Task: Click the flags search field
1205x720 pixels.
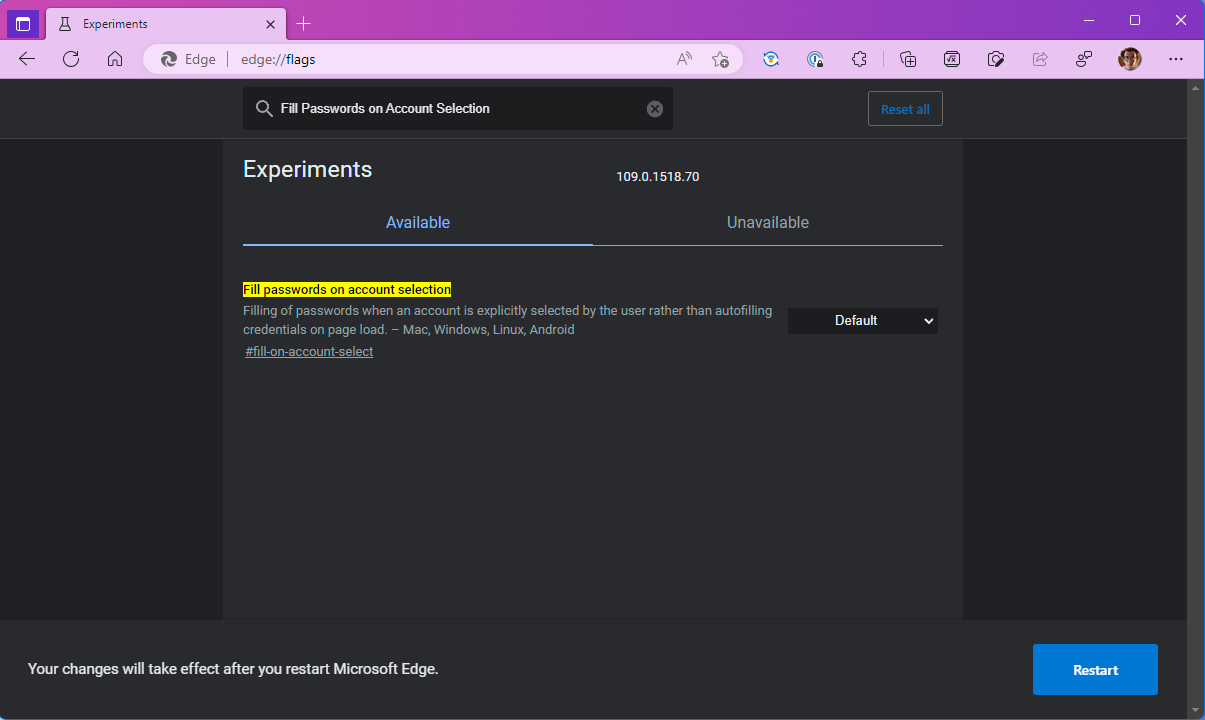Action: click(458, 108)
